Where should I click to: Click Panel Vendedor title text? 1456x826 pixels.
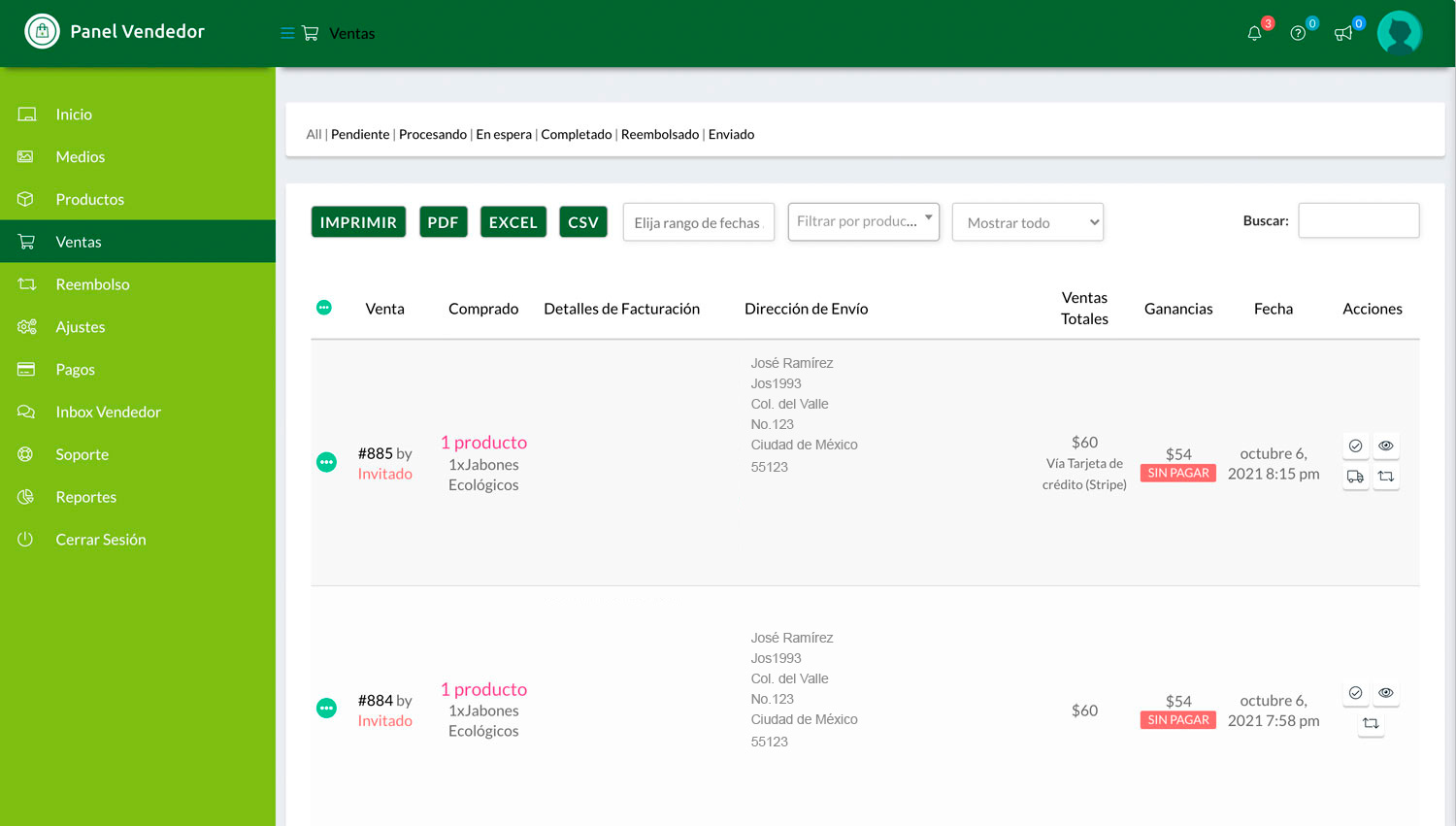click(138, 31)
